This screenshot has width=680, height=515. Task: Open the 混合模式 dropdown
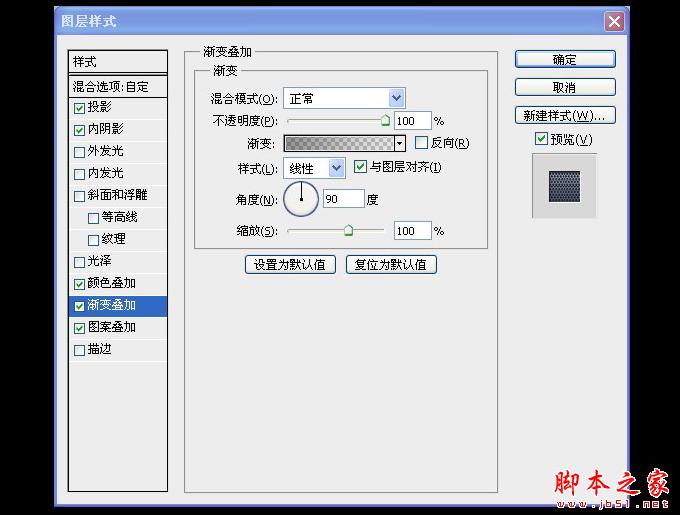[344, 98]
